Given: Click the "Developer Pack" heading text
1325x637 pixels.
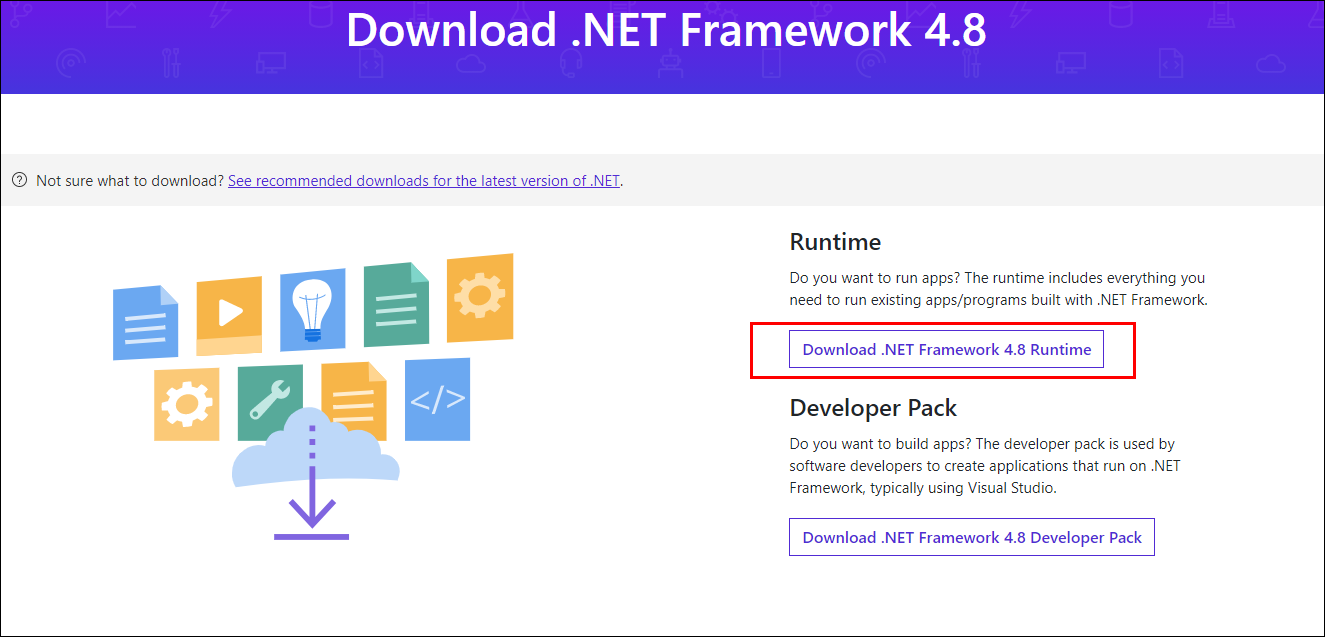Looking at the screenshot, I should pyautogui.click(x=873, y=409).
